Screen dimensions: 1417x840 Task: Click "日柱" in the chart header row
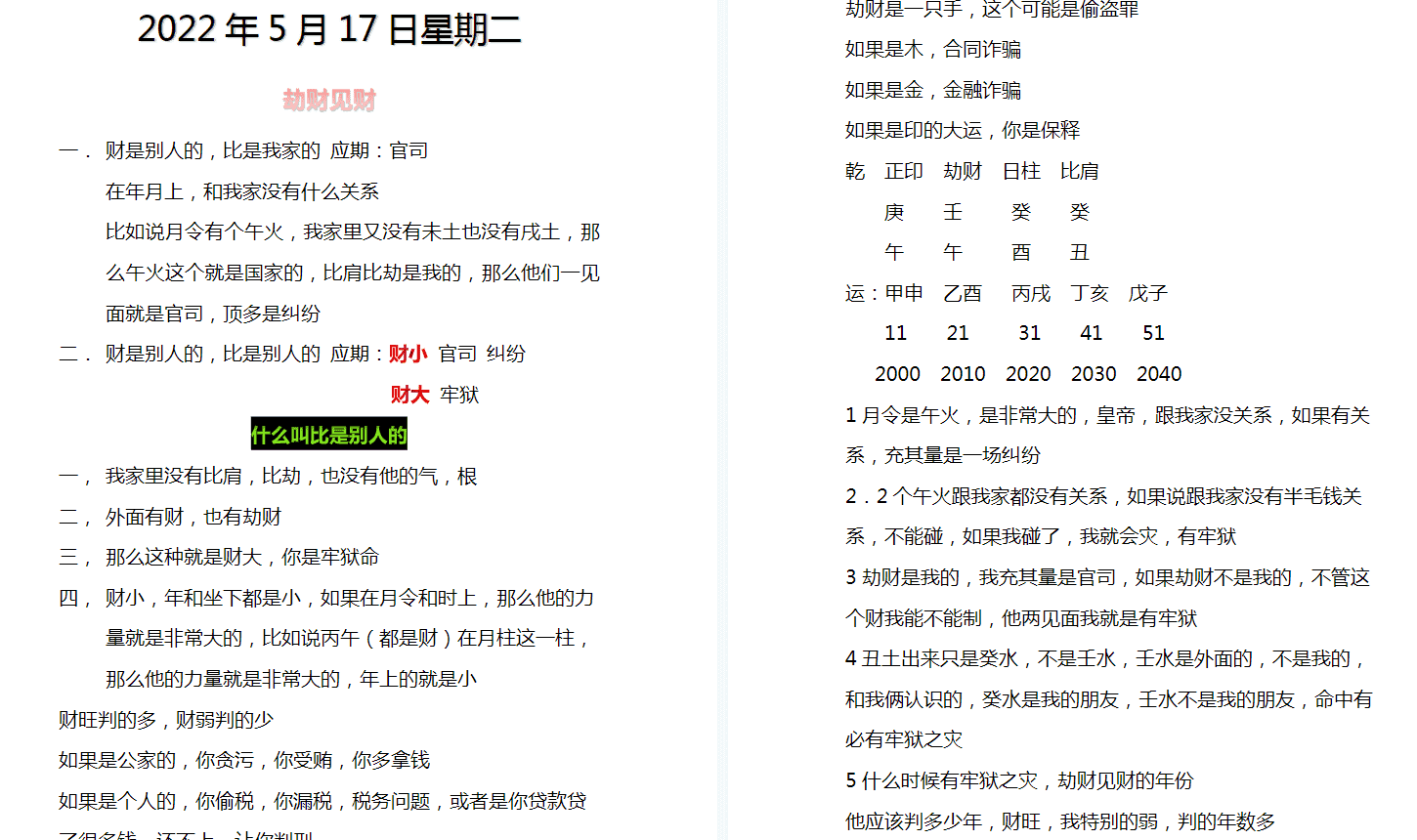tap(1021, 171)
